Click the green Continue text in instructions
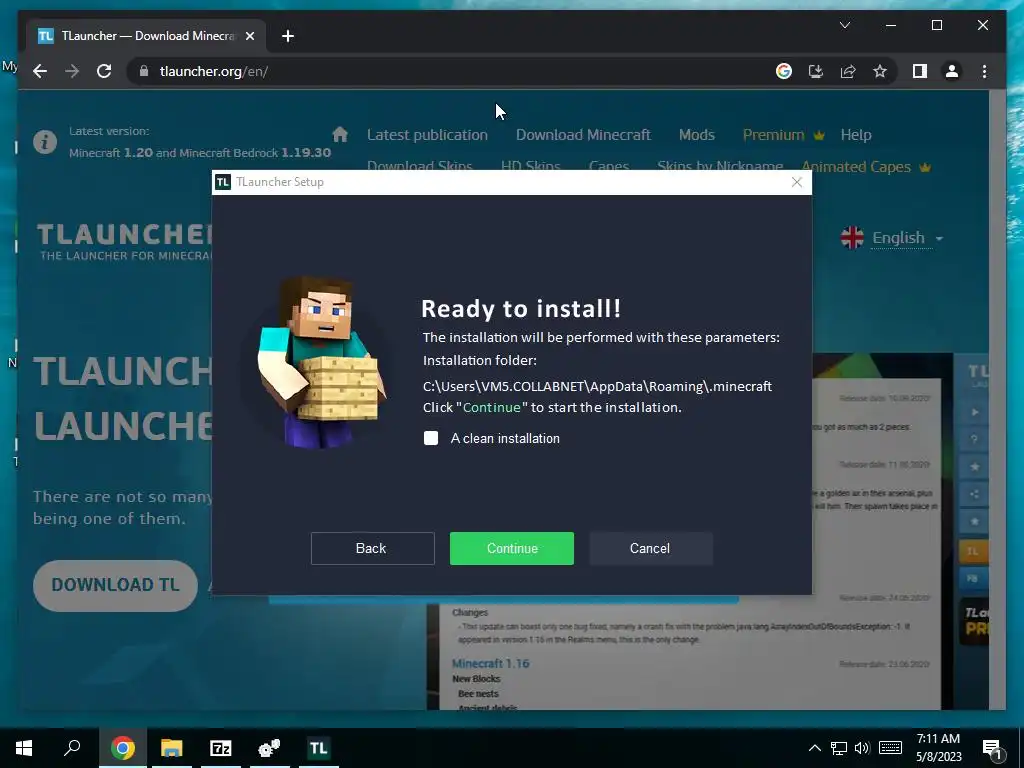This screenshot has height=768, width=1024. pos(492,408)
